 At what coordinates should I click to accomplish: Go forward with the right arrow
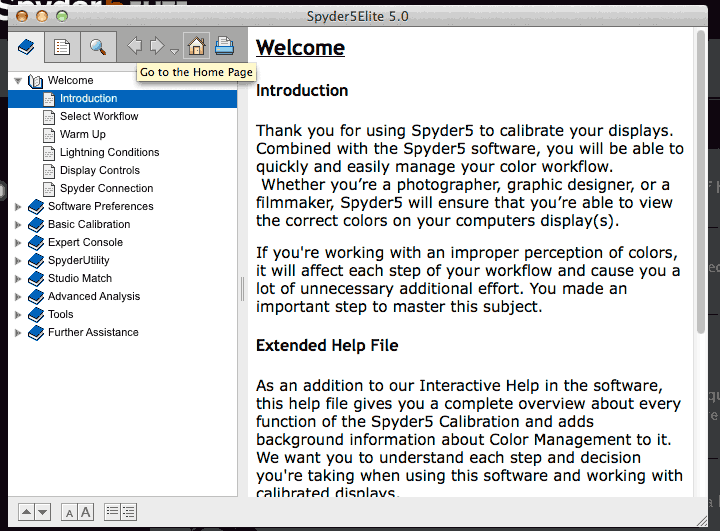pos(157,45)
